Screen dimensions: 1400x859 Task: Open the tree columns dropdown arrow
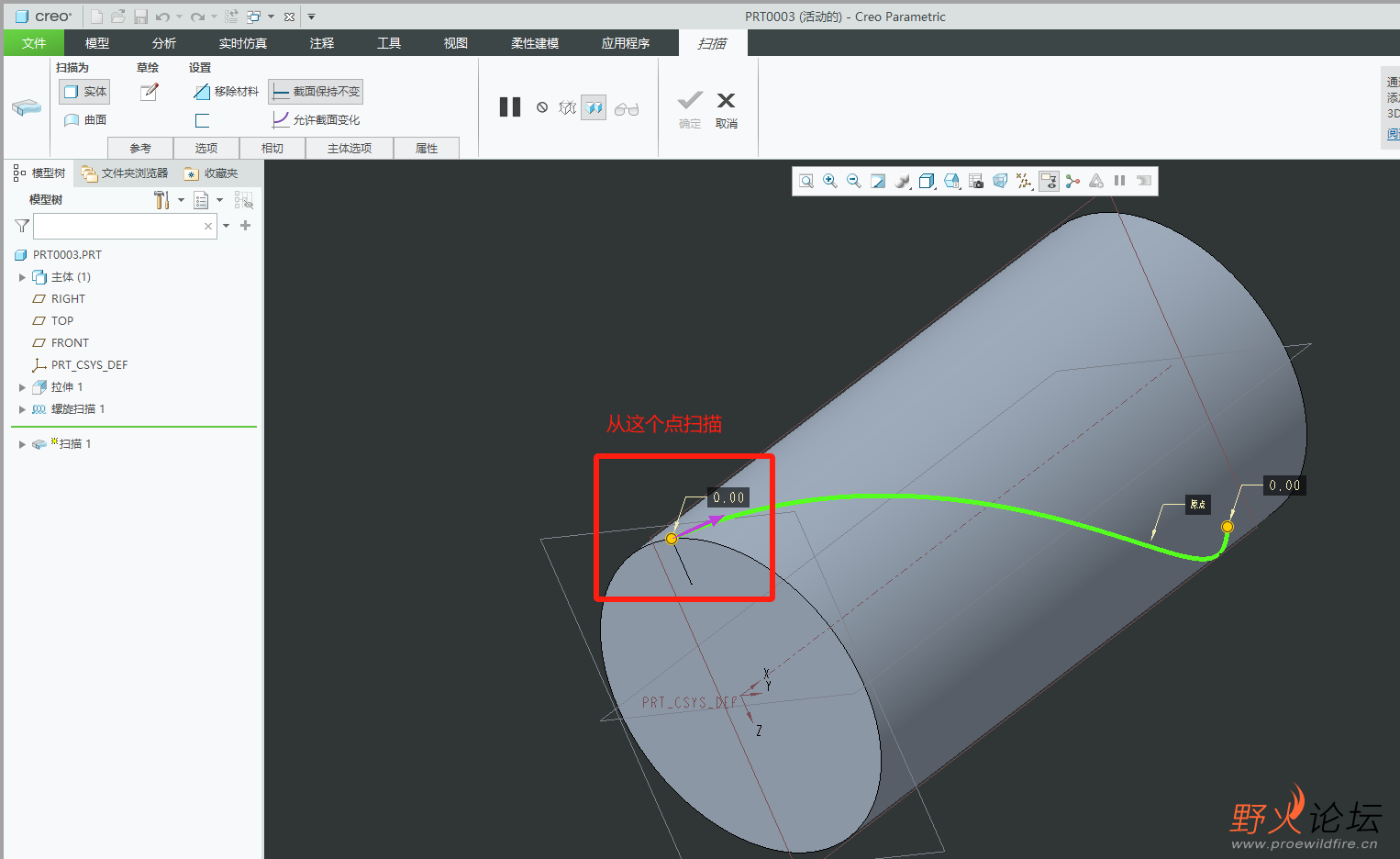point(220,200)
